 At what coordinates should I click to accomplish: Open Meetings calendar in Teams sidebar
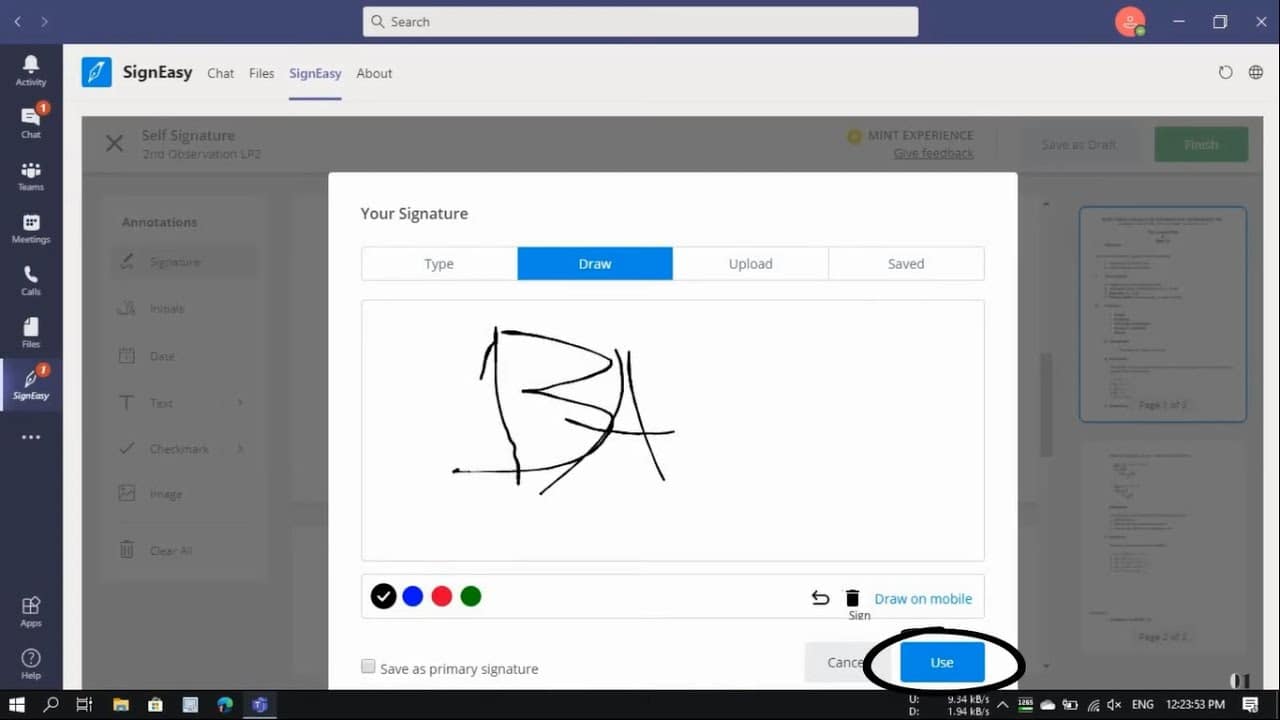tap(31, 228)
